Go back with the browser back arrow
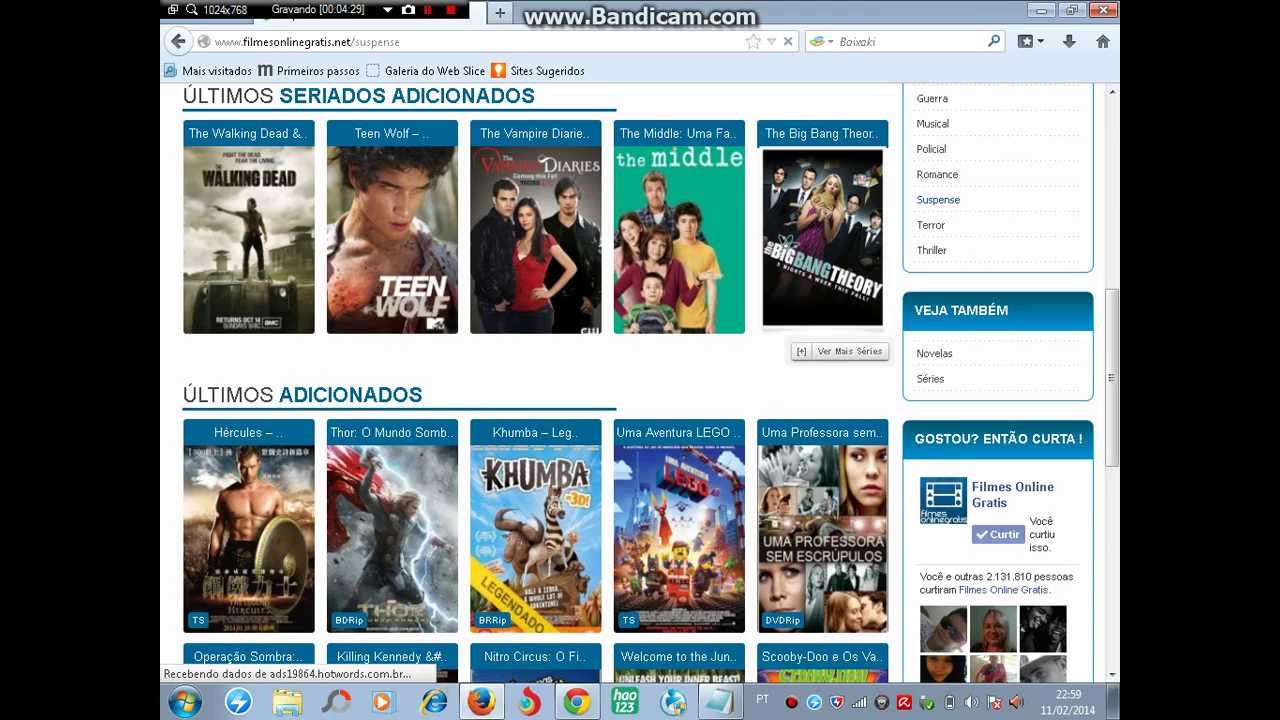 pyautogui.click(x=178, y=41)
